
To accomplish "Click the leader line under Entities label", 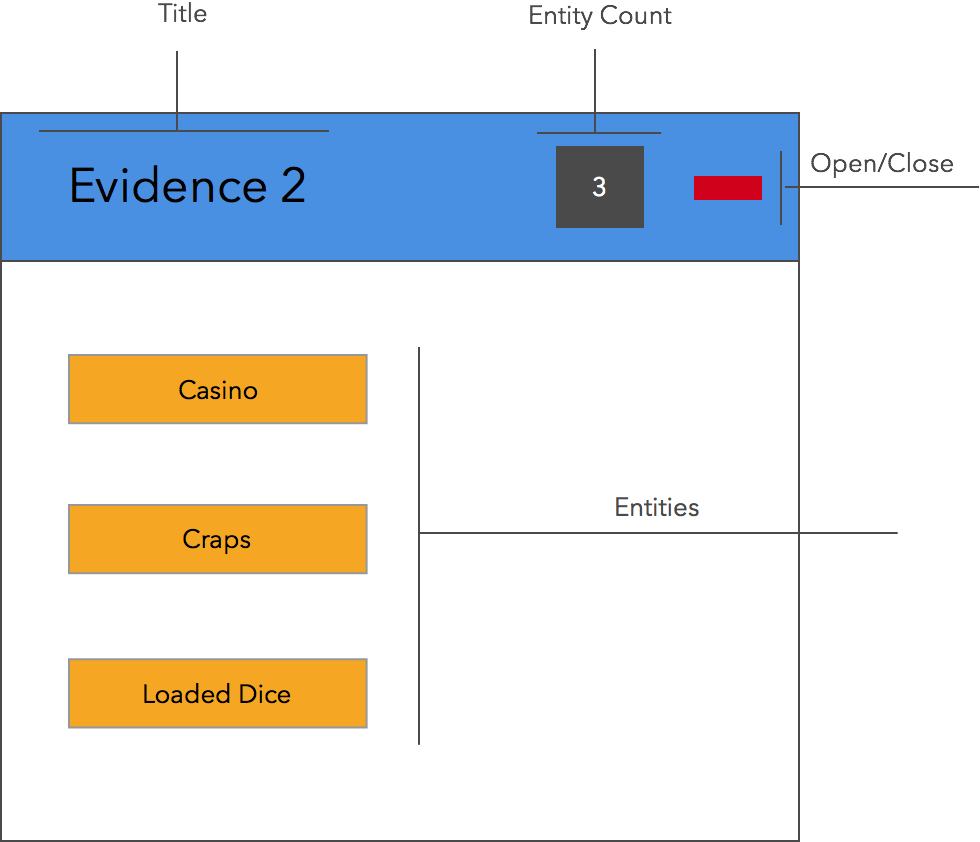I will (x=659, y=533).
